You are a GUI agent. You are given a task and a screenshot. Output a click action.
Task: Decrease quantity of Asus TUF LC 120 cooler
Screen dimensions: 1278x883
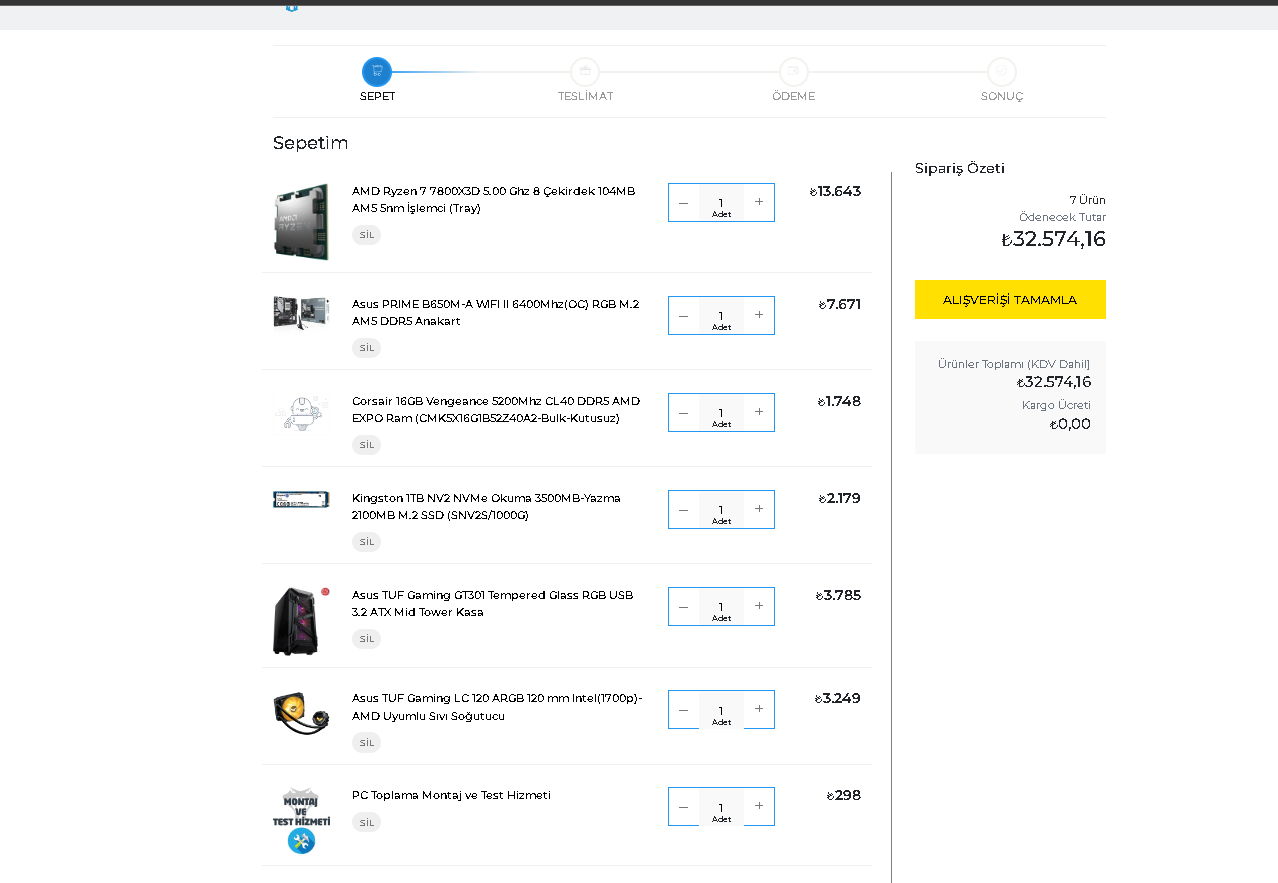pos(683,709)
